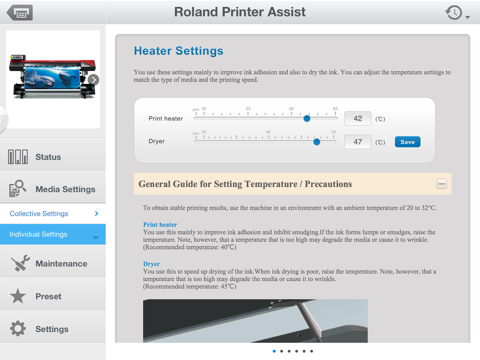This screenshot has height=360, width=480.
Task: Click the blue Print heater heading
Action: click(160, 225)
